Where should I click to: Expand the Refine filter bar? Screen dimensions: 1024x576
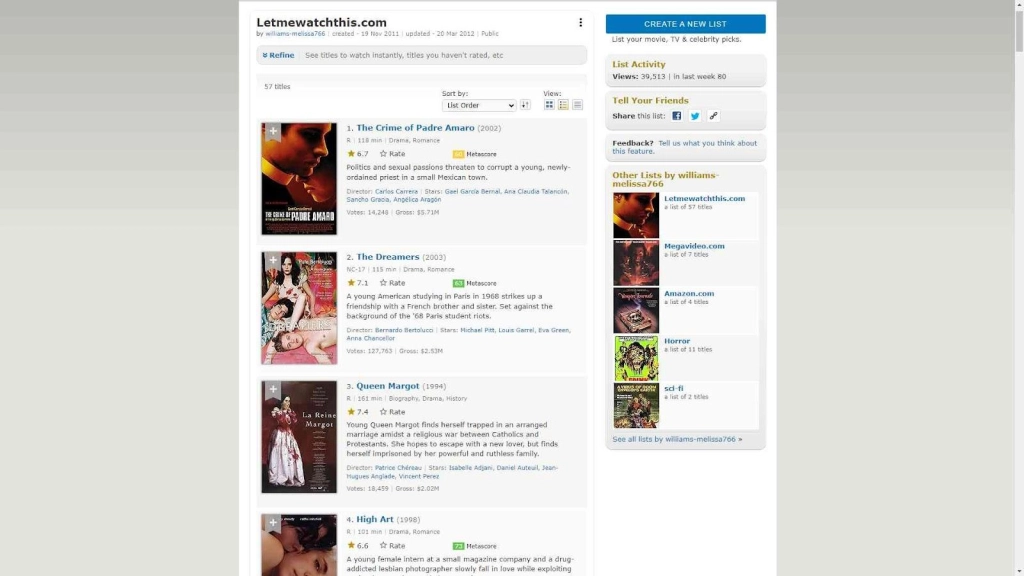pyautogui.click(x=277, y=55)
